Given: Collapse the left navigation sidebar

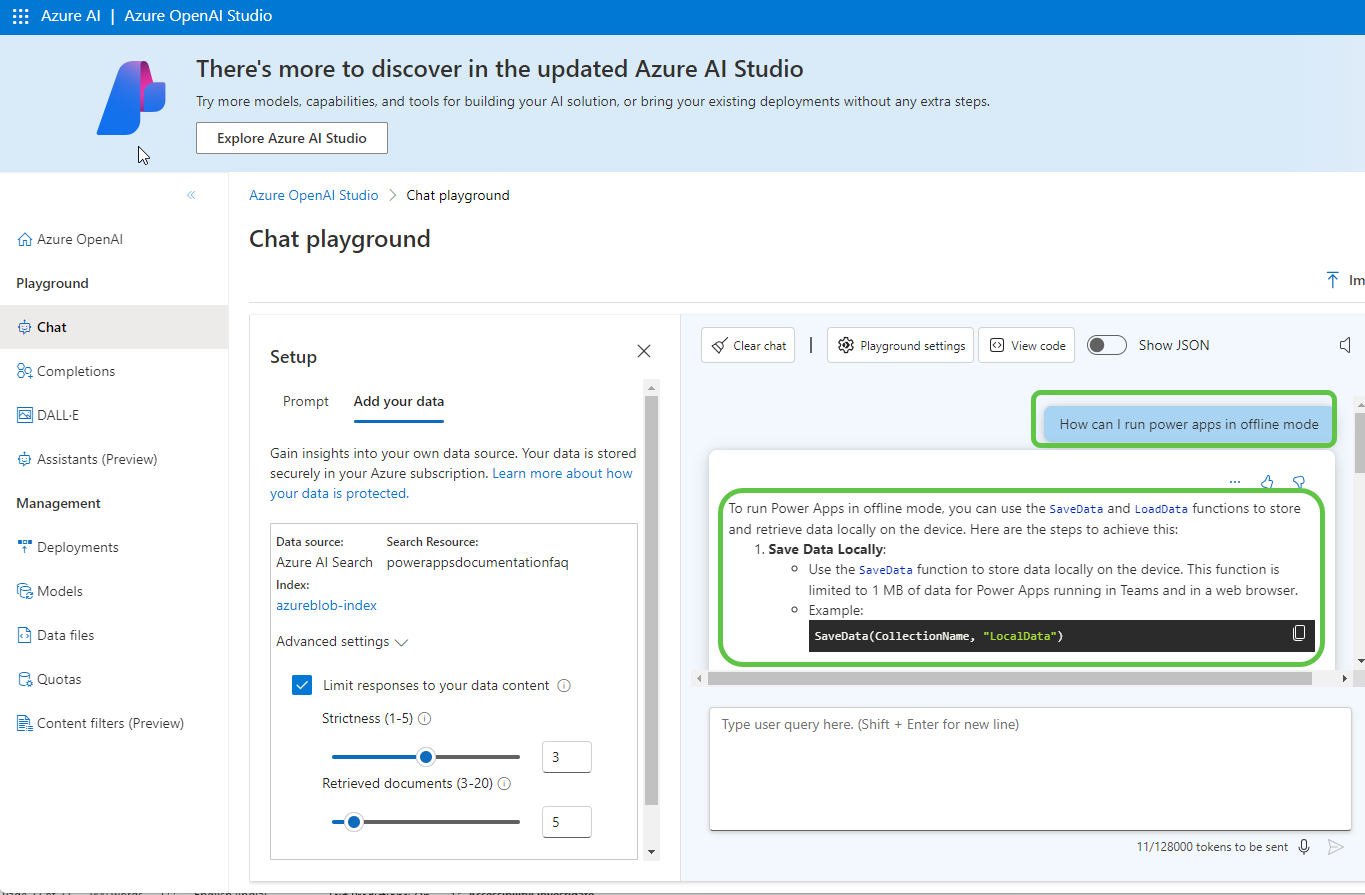Looking at the screenshot, I should click(191, 195).
